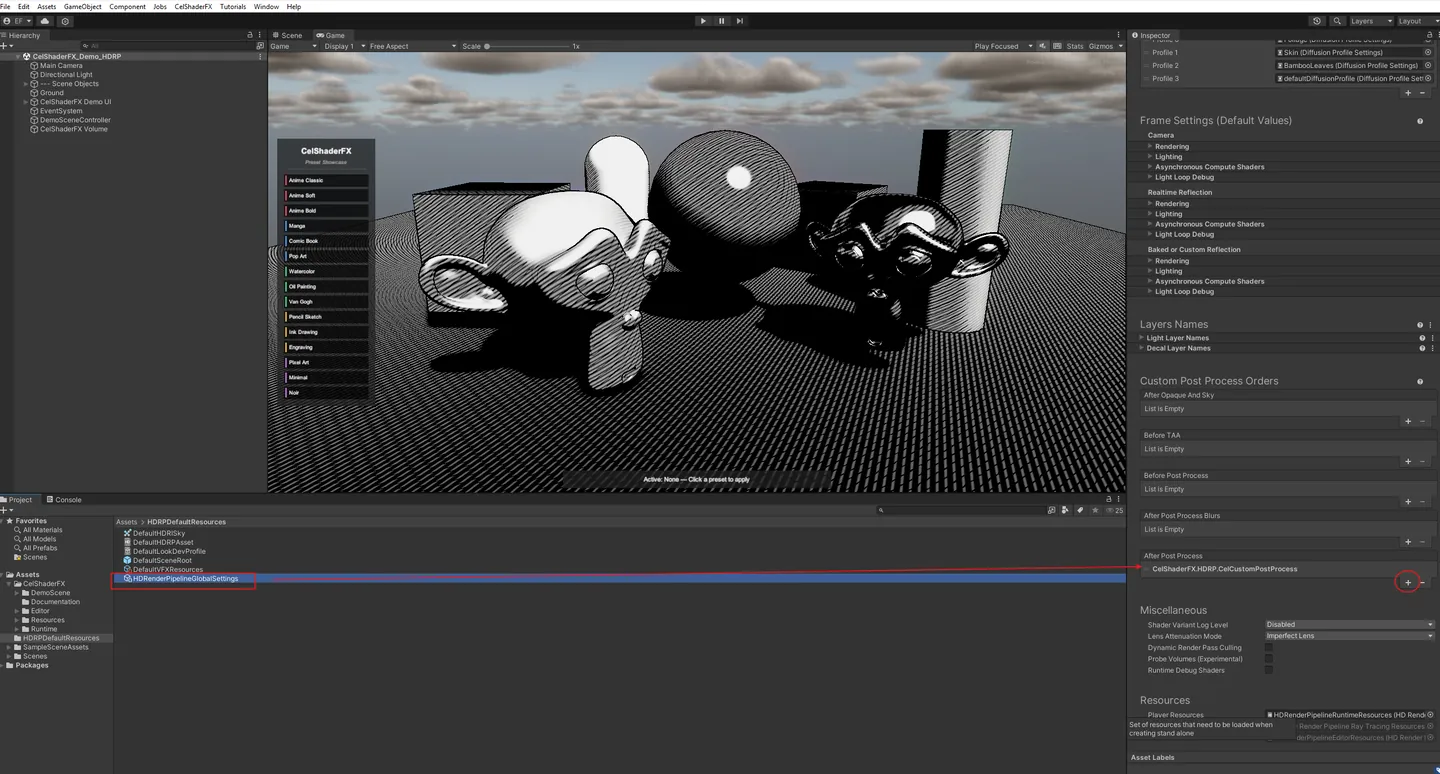1440x774 pixels.
Task: Click the Step frame button
Action: pos(740,21)
